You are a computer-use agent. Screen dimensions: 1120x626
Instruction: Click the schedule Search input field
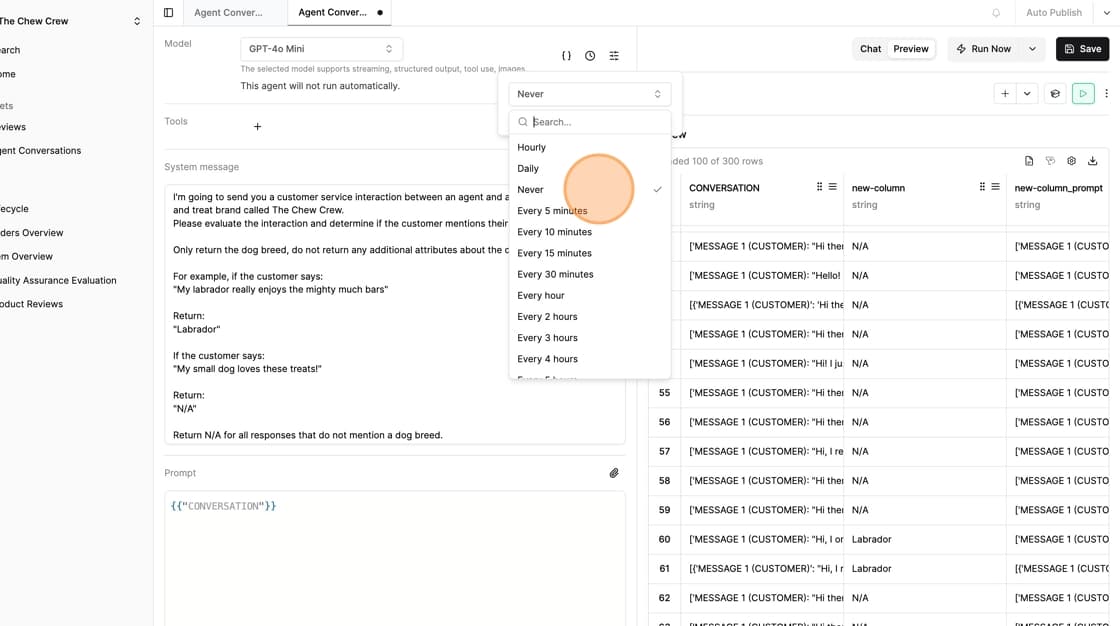pyautogui.click(x=595, y=122)
